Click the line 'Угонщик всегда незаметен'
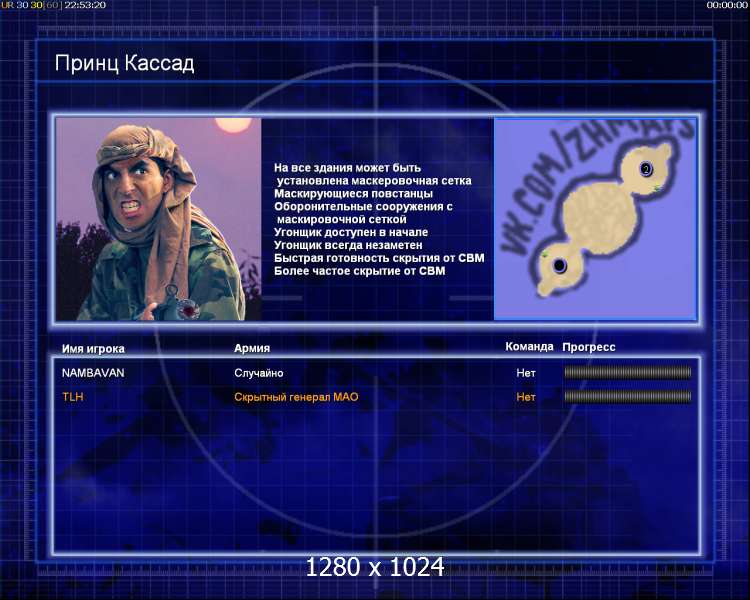Screen dimensions: 750x600 click(x=348, y=245)
